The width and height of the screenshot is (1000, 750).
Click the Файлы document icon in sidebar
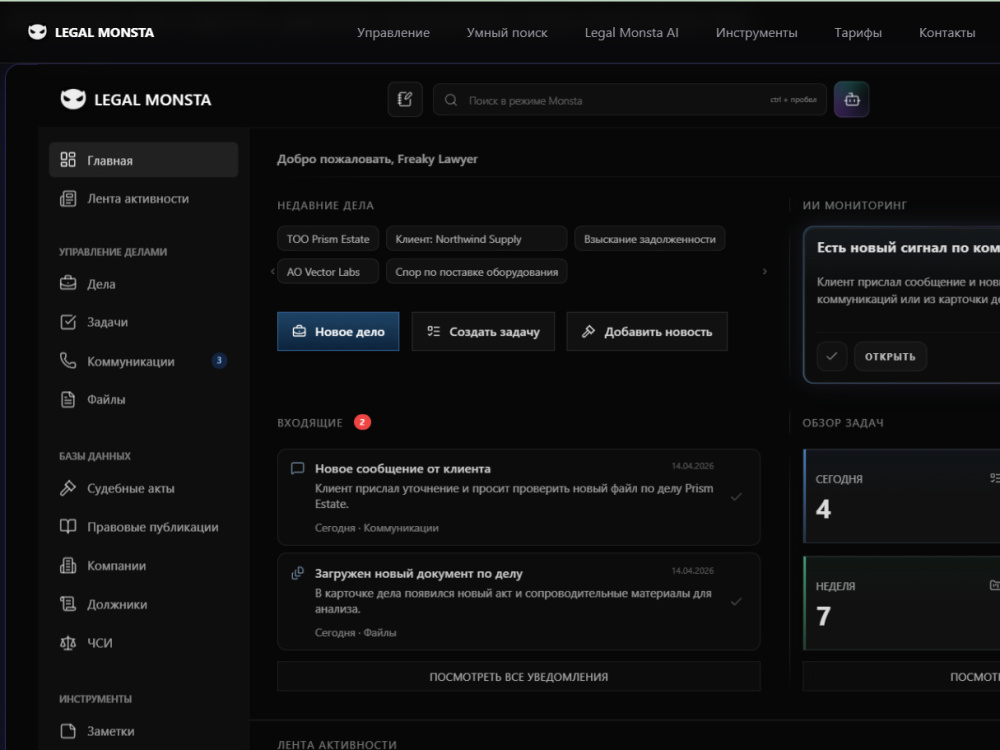pyautogui.click(x=68, y=399)
